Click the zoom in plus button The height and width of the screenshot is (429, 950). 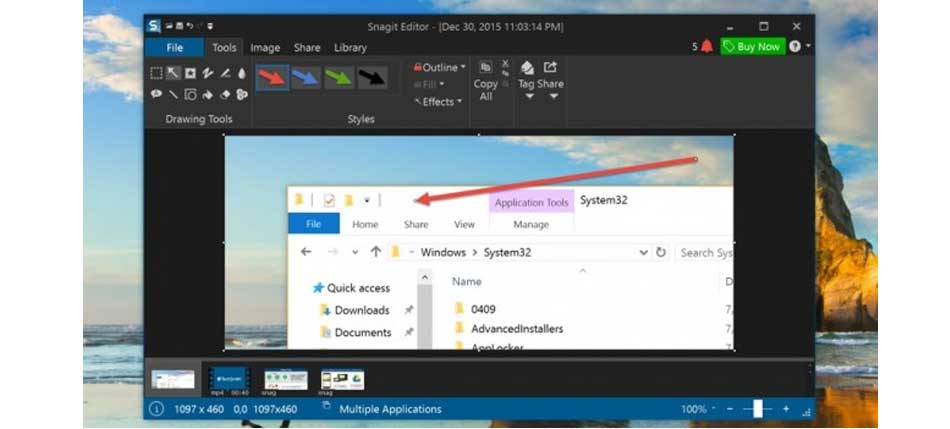click(786, 409)
